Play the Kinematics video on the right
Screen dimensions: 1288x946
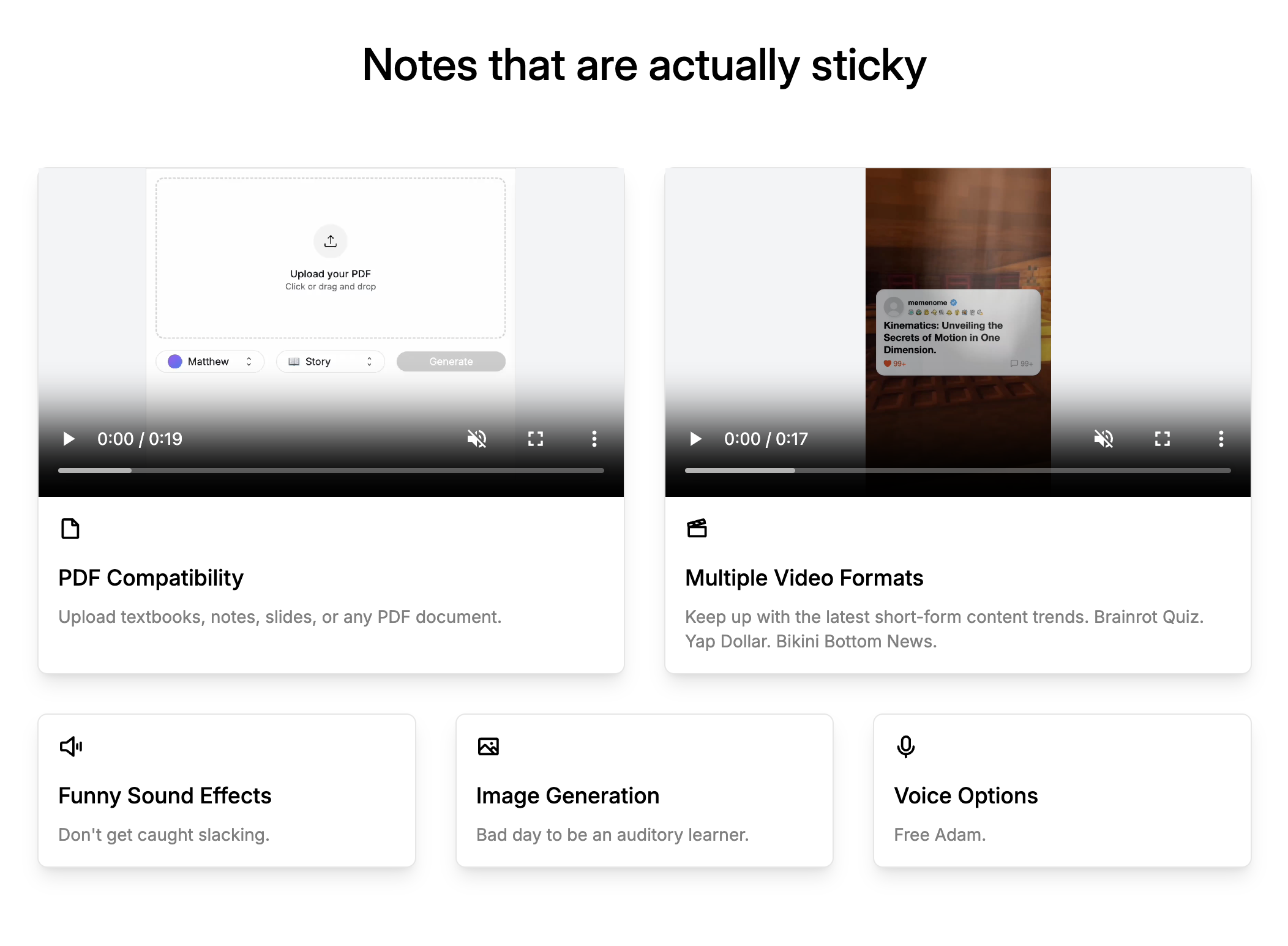point(695,439)
